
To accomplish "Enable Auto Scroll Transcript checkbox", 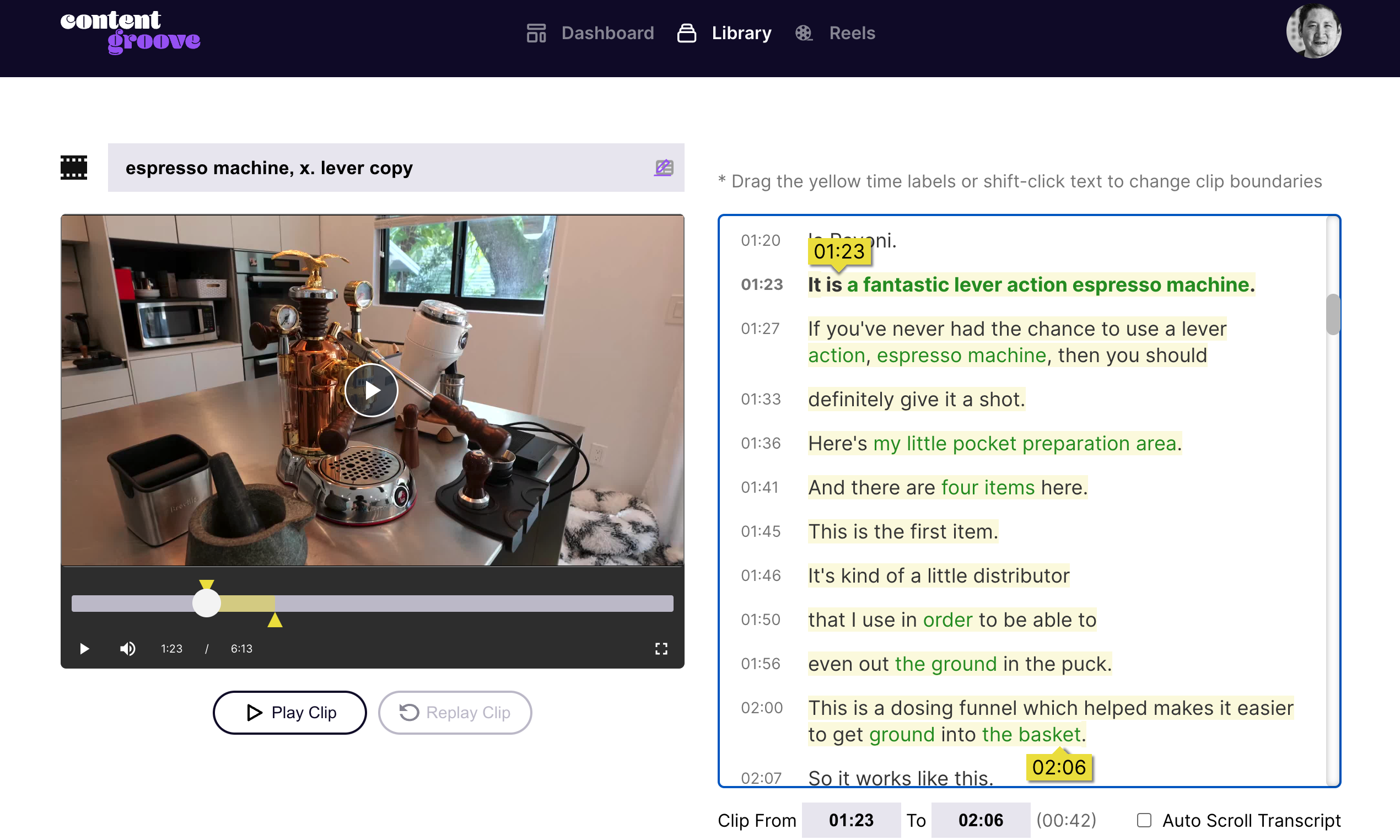I will click(1144, 820).
